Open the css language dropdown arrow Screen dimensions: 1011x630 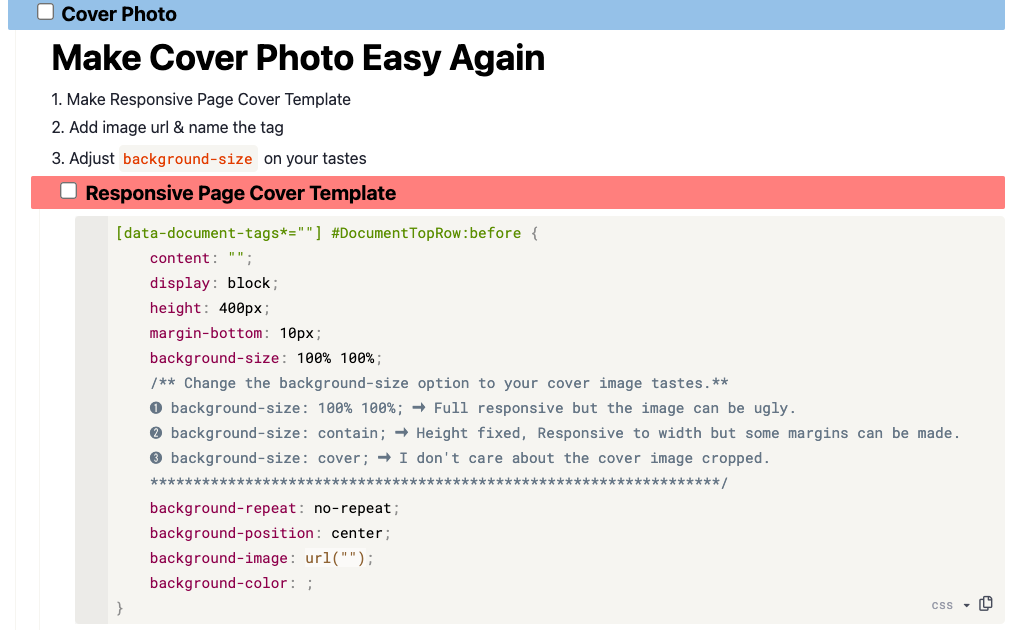967,605
